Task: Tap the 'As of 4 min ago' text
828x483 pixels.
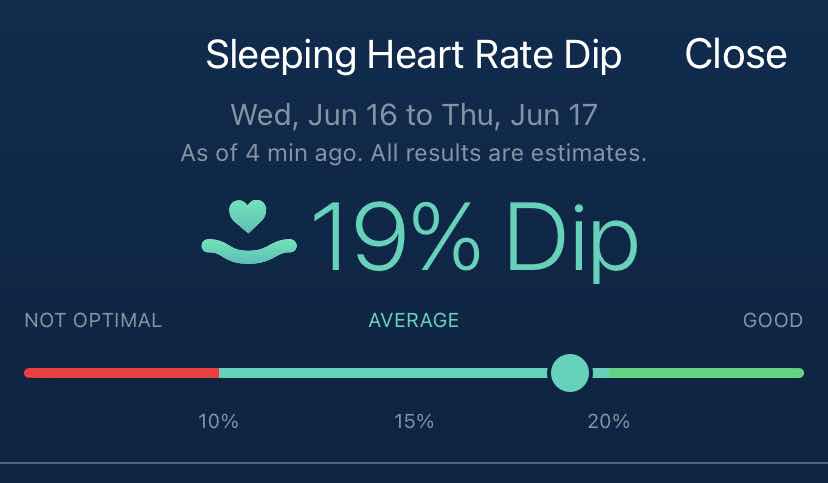Action: [x=272, y=154]
